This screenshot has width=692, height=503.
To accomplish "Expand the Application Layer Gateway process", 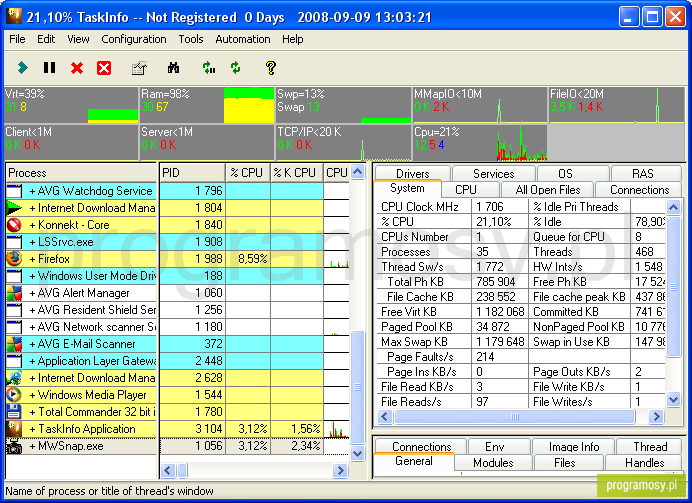I will (x=32, y=361).
